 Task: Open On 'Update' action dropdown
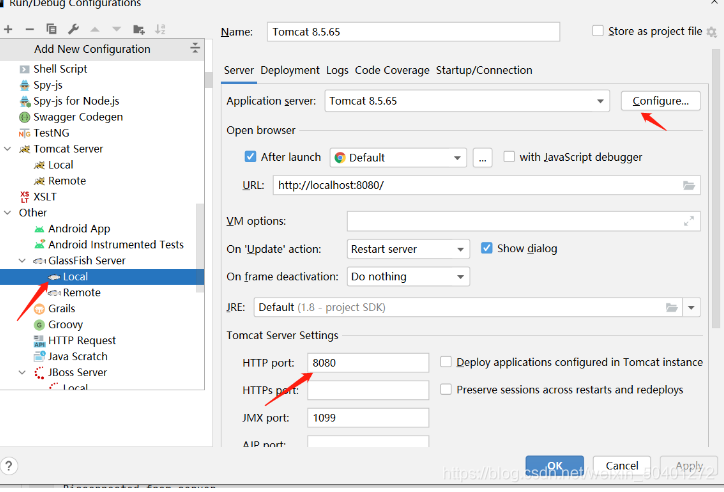pyautogui.click(x=408, y=249)
